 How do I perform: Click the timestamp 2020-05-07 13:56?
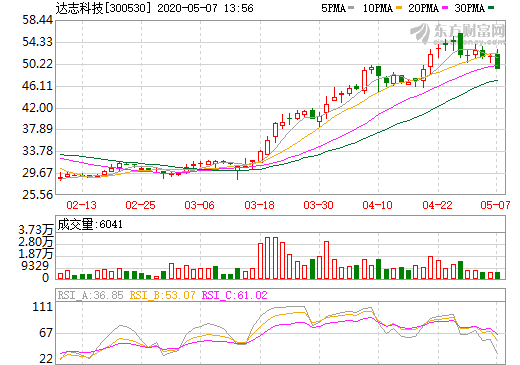205,8
